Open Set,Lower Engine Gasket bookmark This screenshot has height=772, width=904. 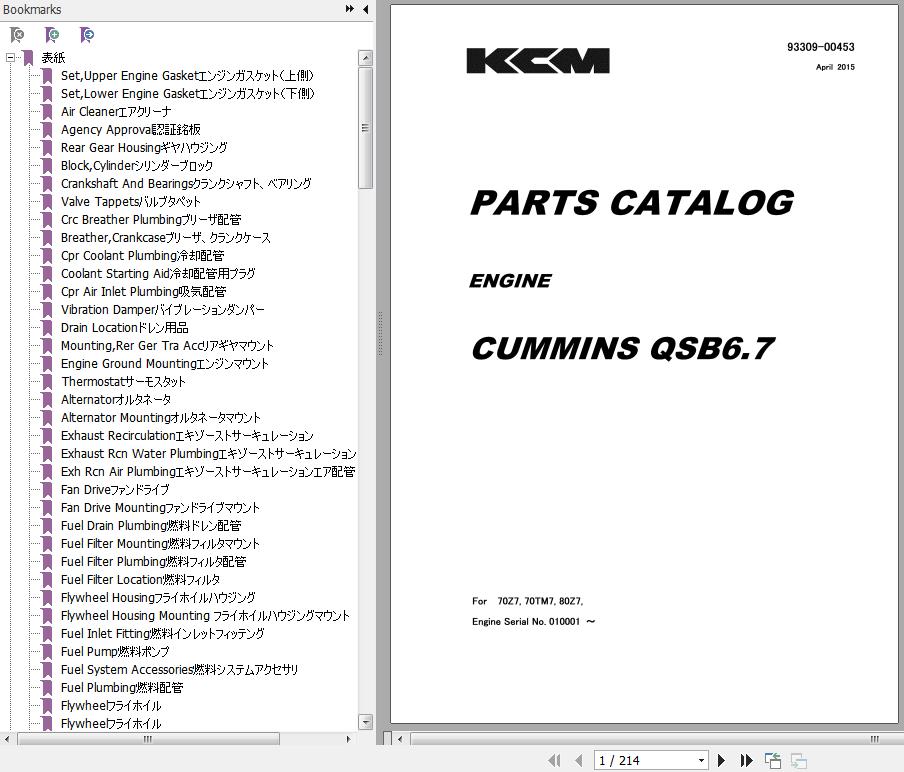pyautogui.click(x=187, y=93)
